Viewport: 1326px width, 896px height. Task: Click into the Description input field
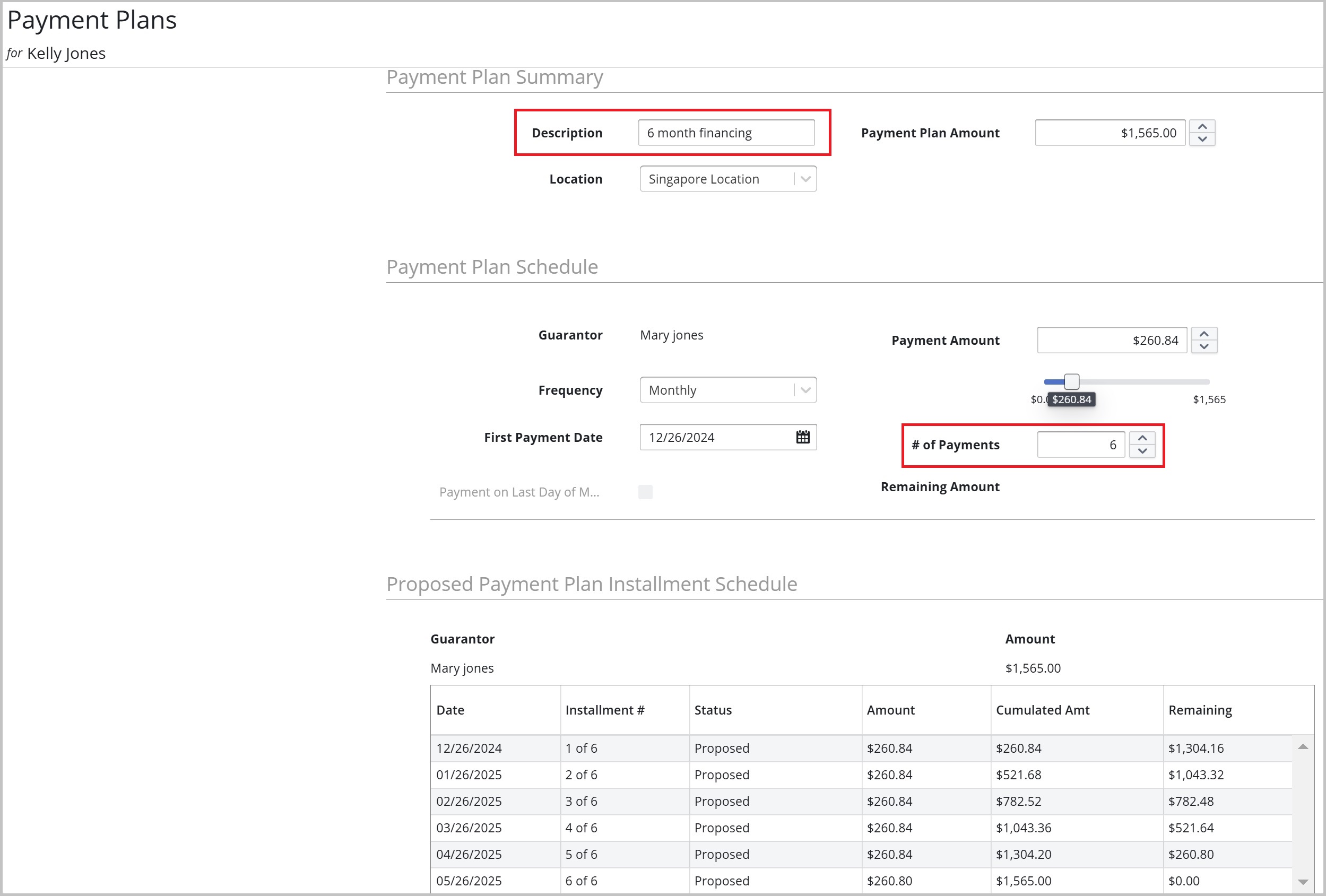[726, 133]
